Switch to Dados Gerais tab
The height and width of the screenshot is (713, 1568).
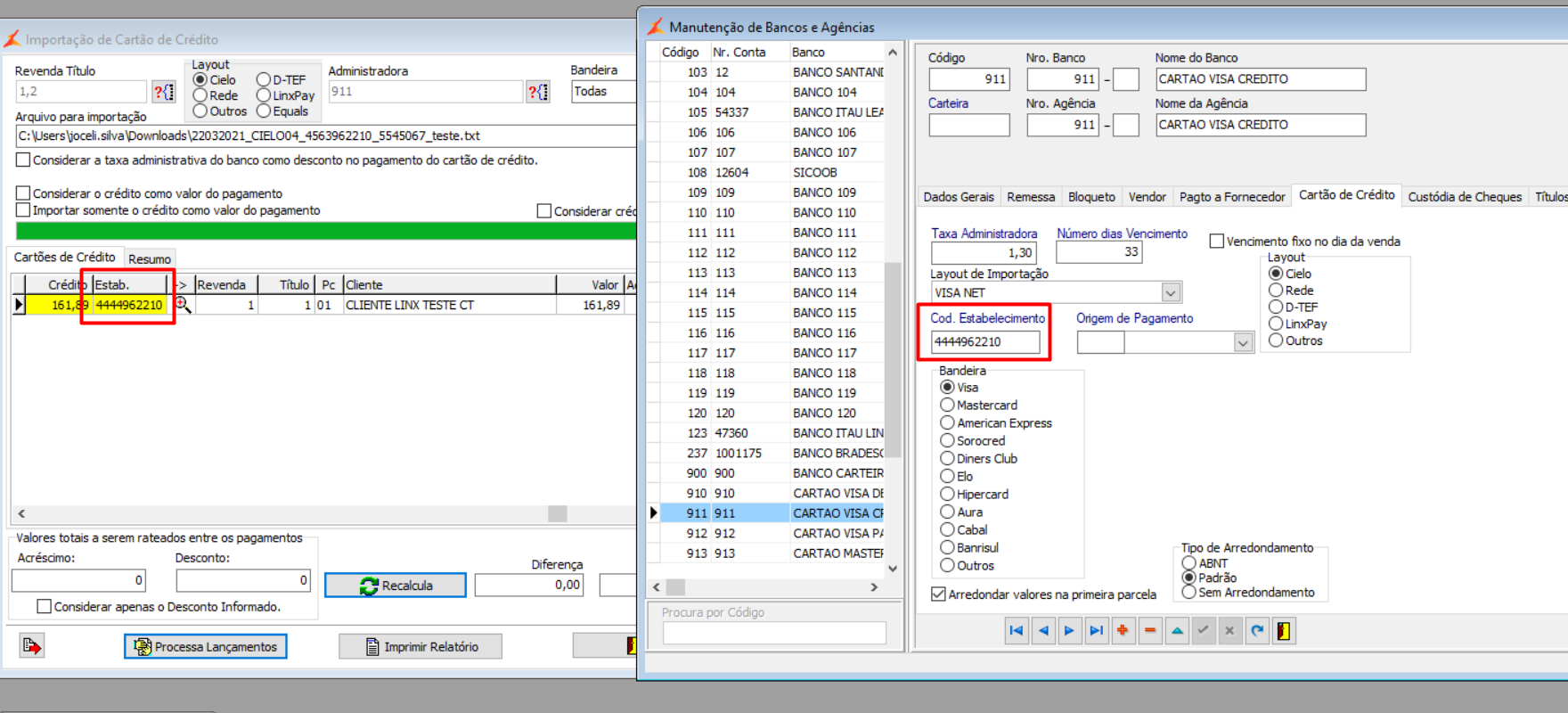point(959,197)
